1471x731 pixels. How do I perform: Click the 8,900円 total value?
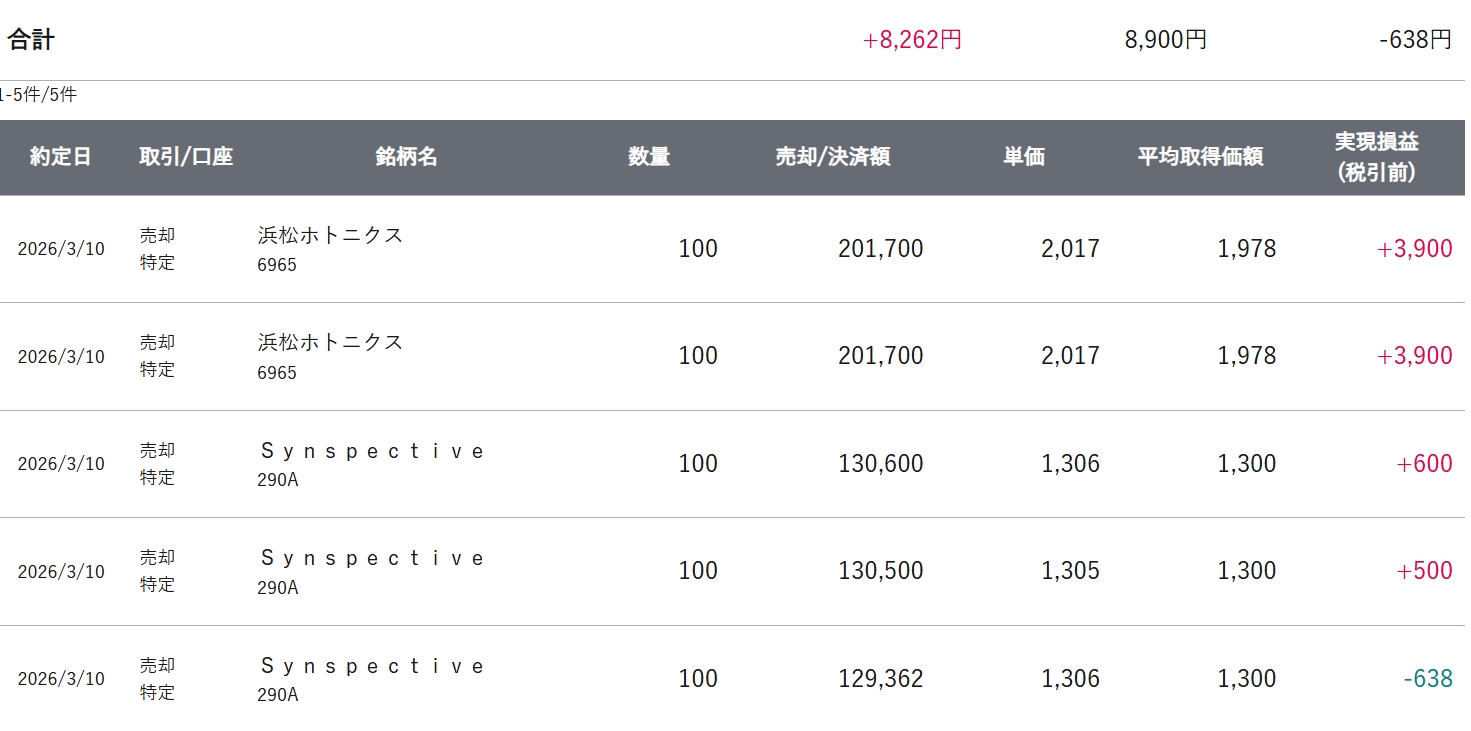click(x=1165, y=40)
